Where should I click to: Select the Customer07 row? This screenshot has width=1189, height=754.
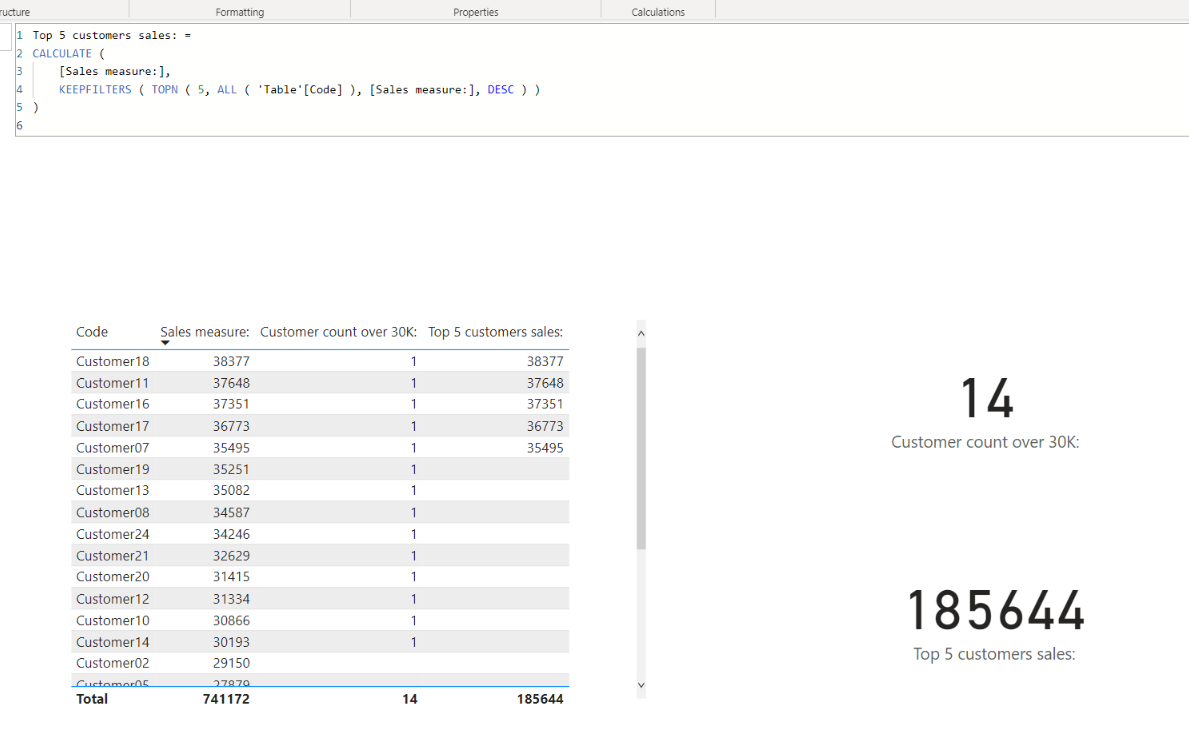tap(320, 448)
